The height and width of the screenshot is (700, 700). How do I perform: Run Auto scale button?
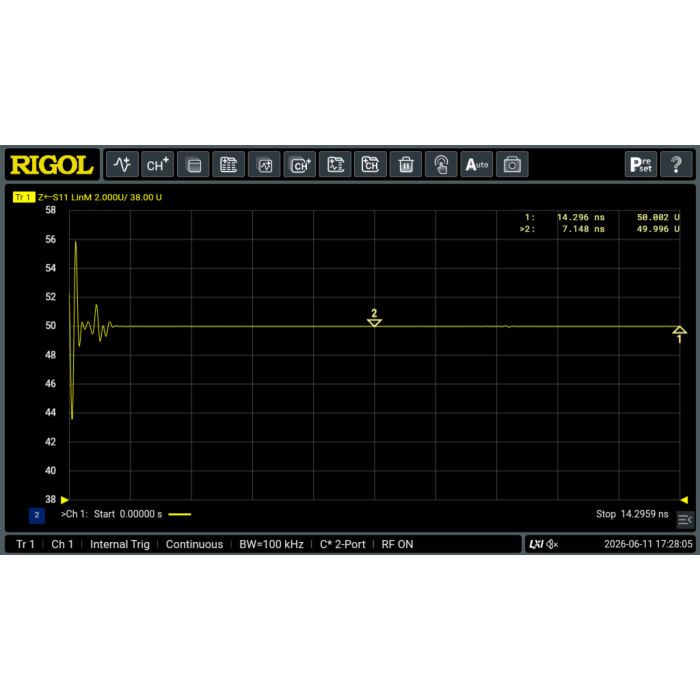pyautogui.click(x=476, y=165)
